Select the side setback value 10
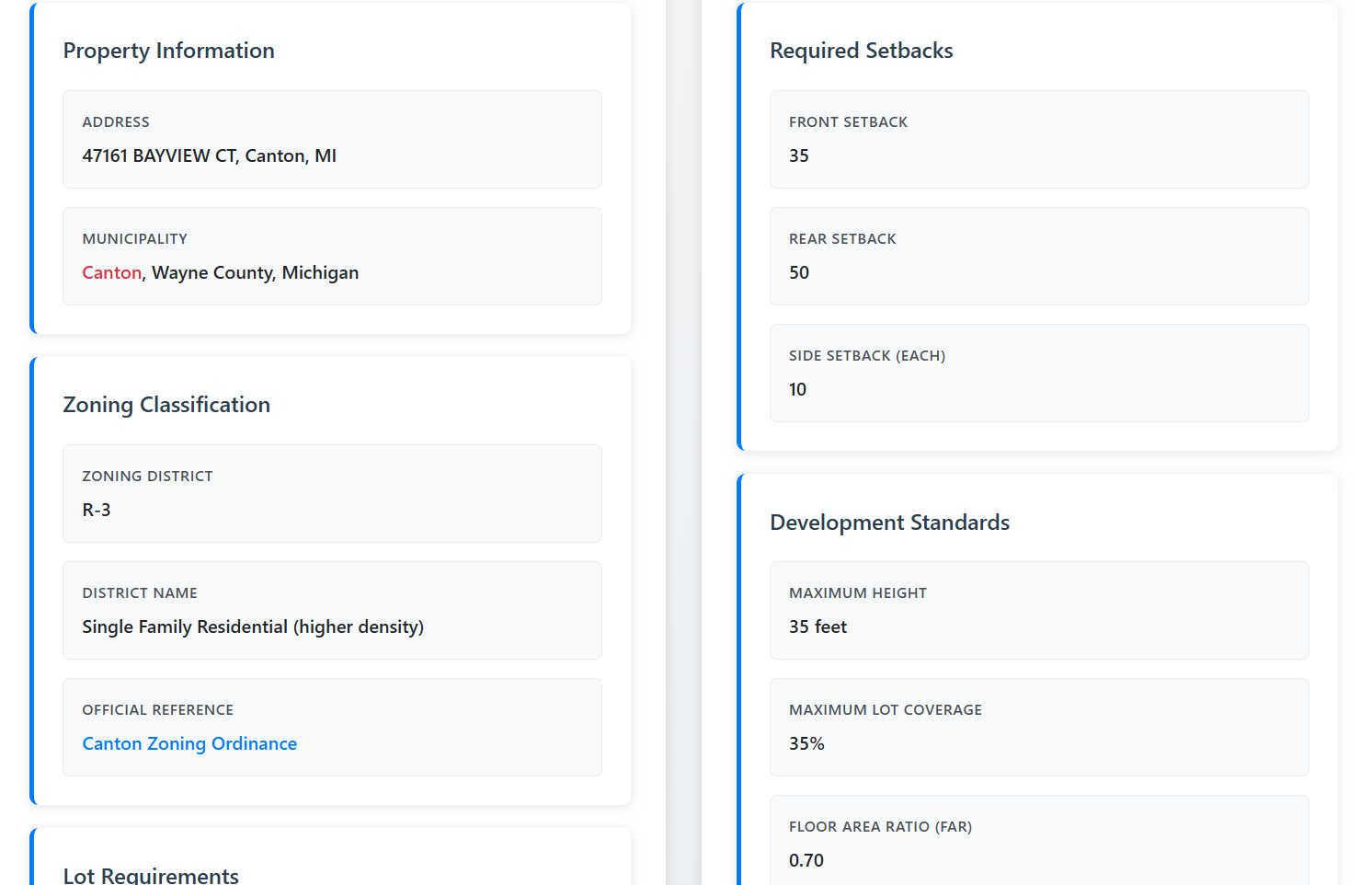Screen dimensions: 1372x885 tap(797, 389)
